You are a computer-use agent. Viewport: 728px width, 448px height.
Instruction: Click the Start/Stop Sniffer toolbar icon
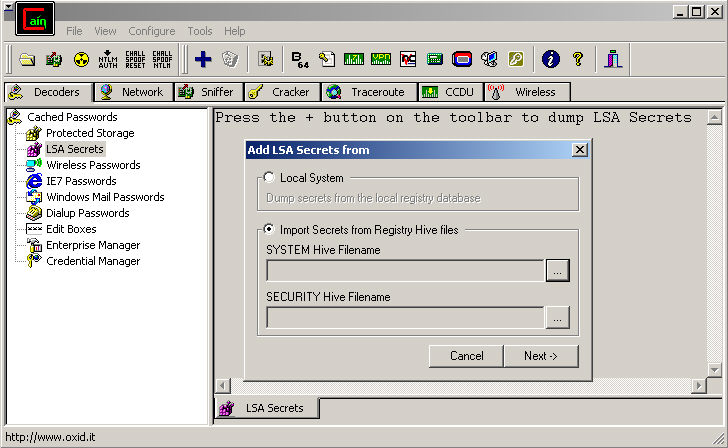tap(54, 59)
